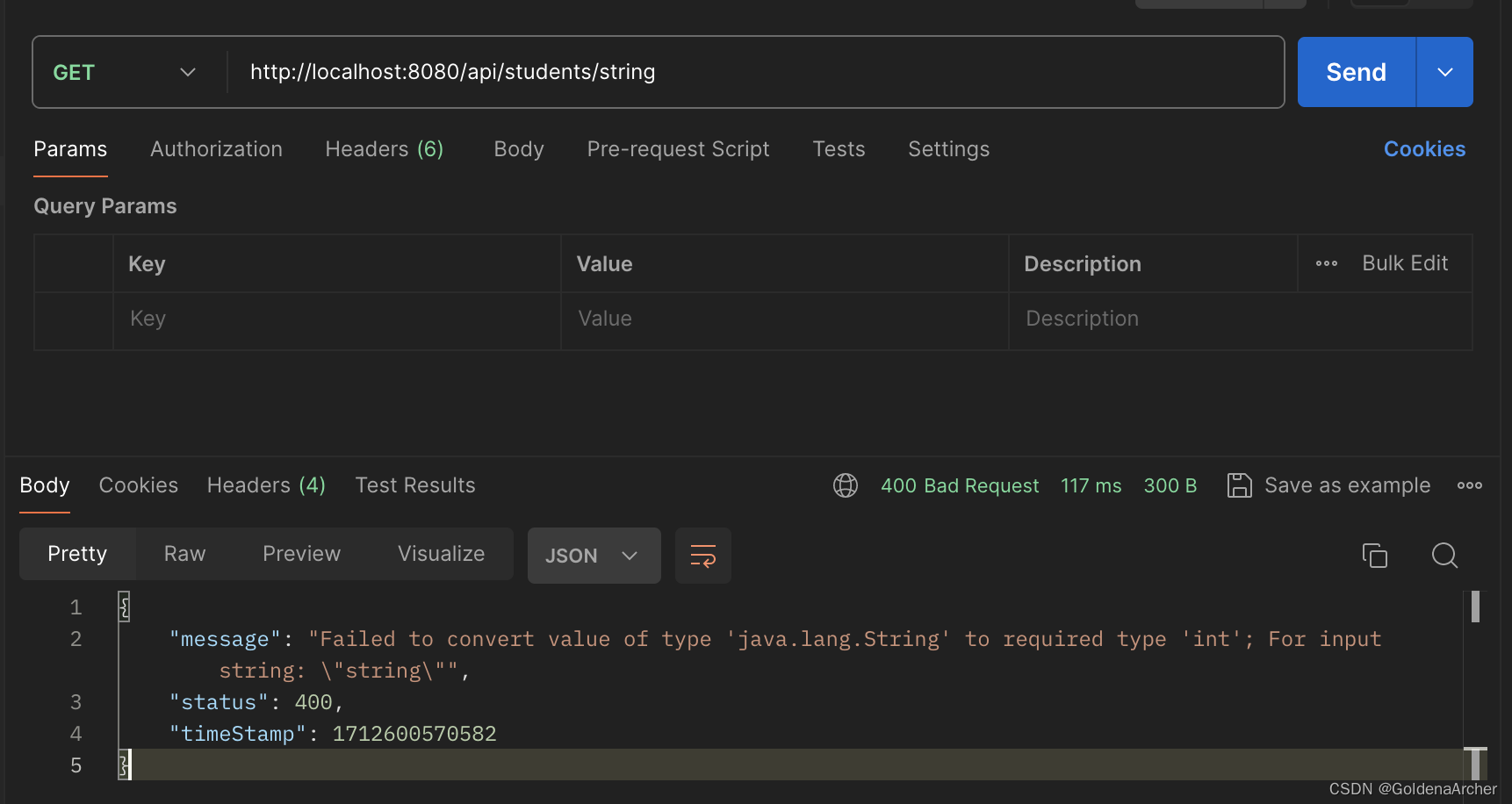This screenshot has width=1512, height=804.
Task: Click the Value column header
Action: (x=604, y=264)
